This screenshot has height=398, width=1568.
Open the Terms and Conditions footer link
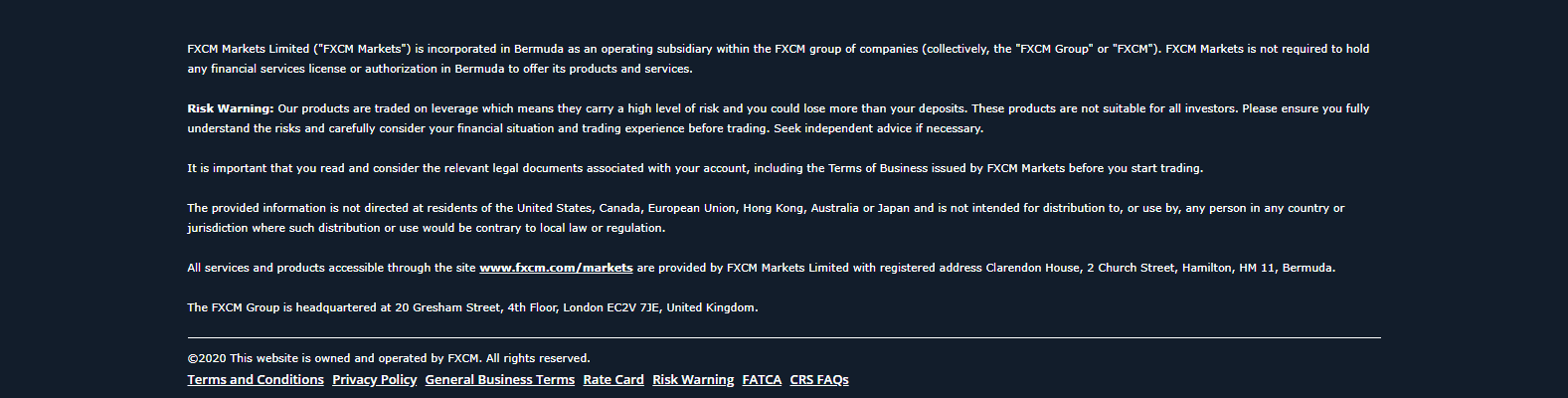pos(256,380)
